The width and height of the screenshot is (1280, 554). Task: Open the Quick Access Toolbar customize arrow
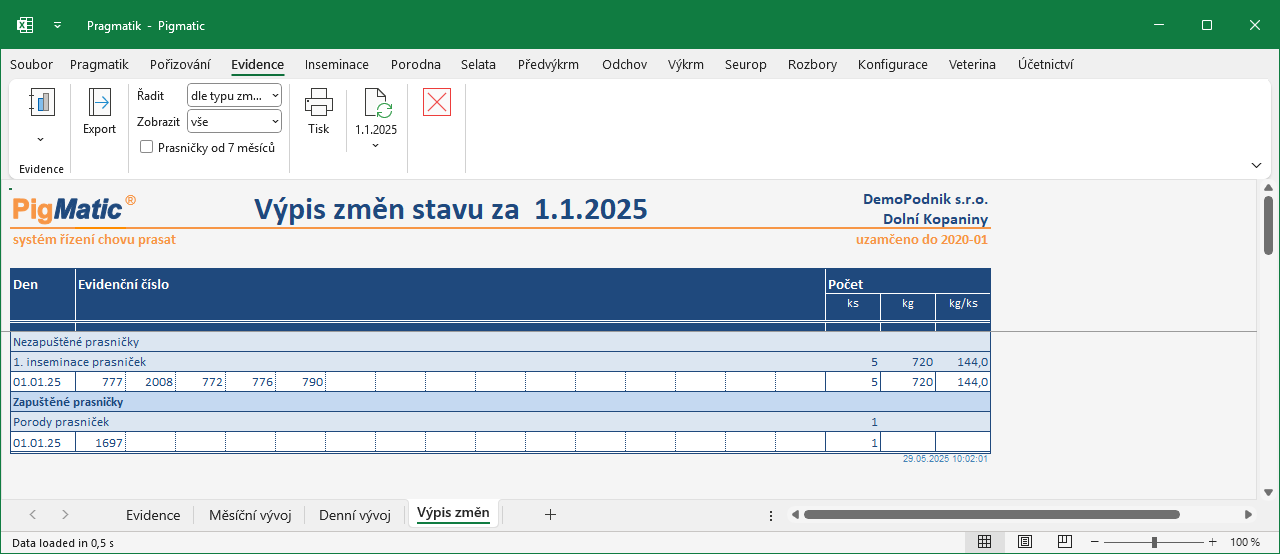[x=58, y=25]
